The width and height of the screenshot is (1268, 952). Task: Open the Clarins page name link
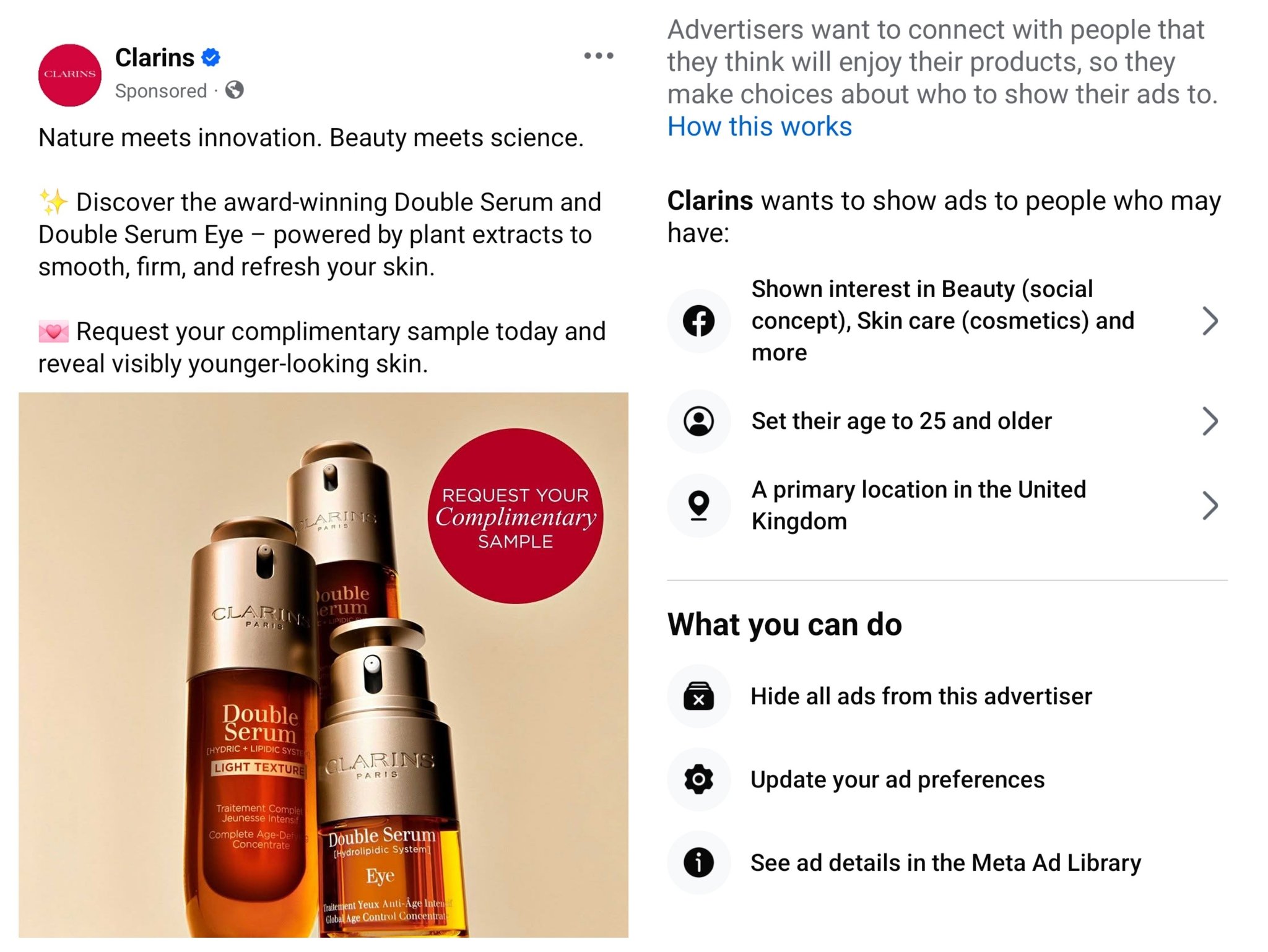coord(155,58)
